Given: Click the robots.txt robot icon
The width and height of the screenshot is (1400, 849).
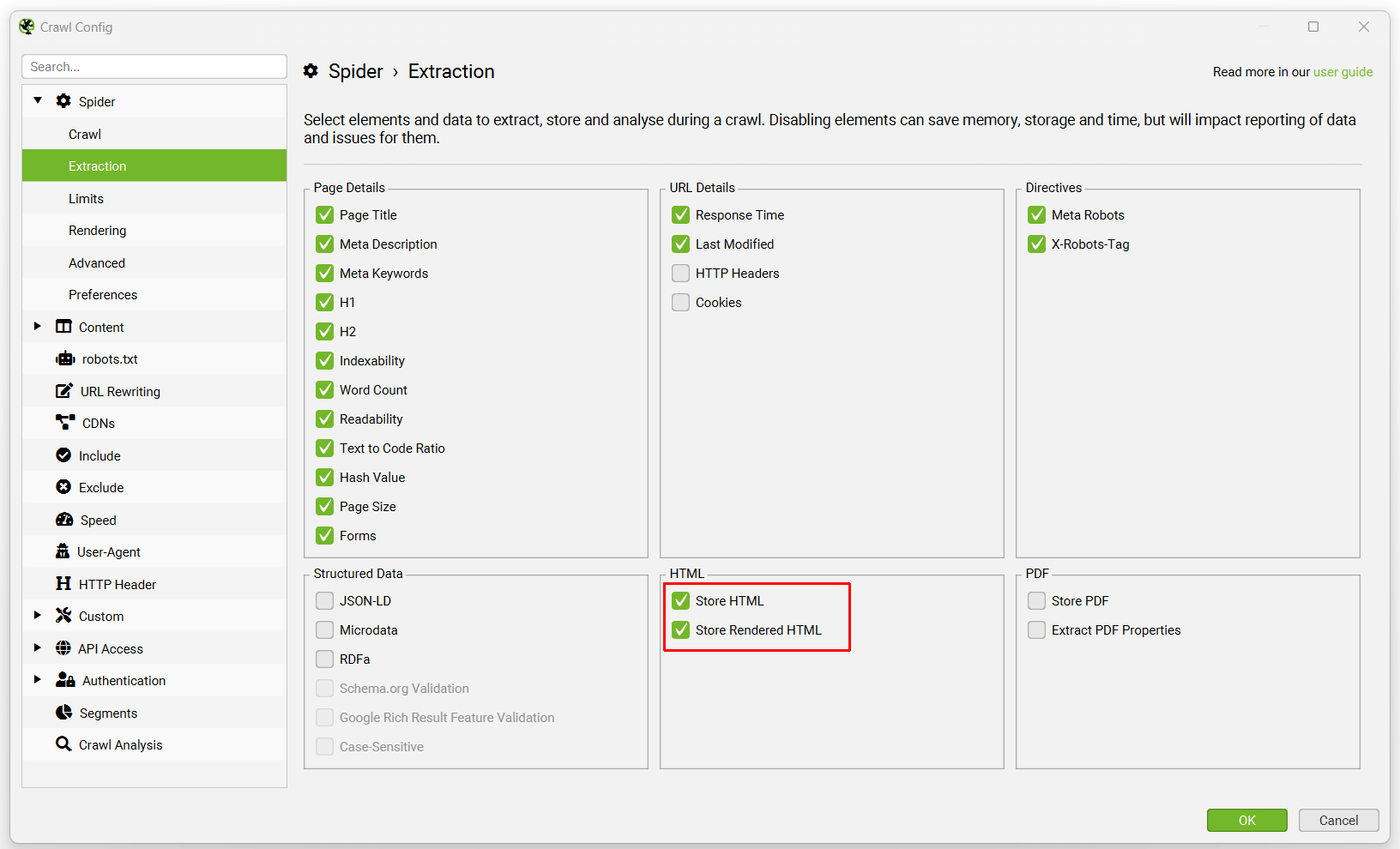Looking at the screenshot, I should (65, 358).
